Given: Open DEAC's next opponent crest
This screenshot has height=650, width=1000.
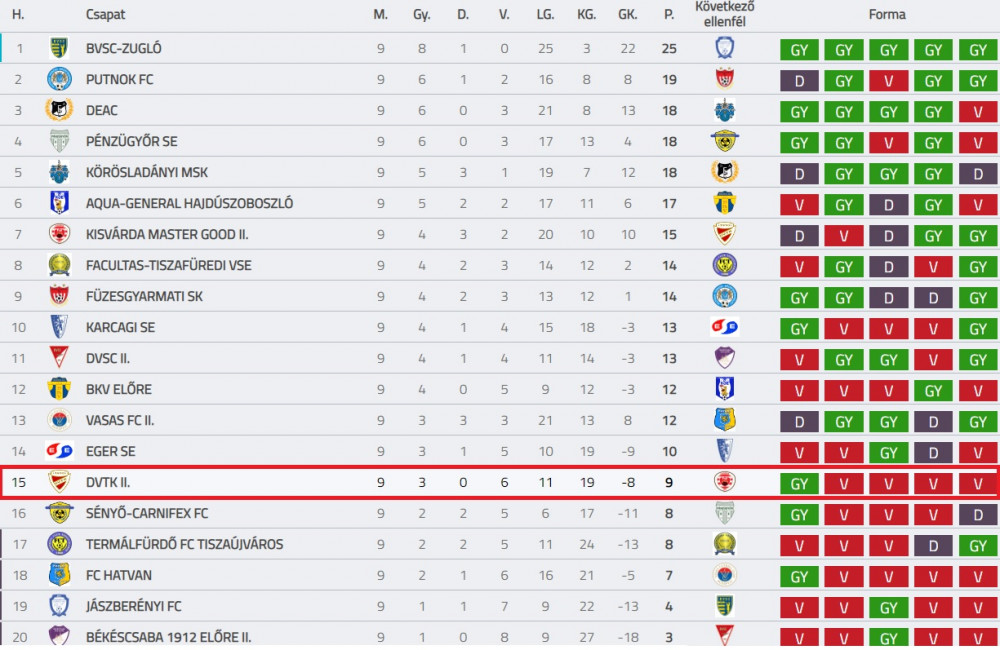Looking at the screenshot, I should pyautogui.click(x=724, y=110).
